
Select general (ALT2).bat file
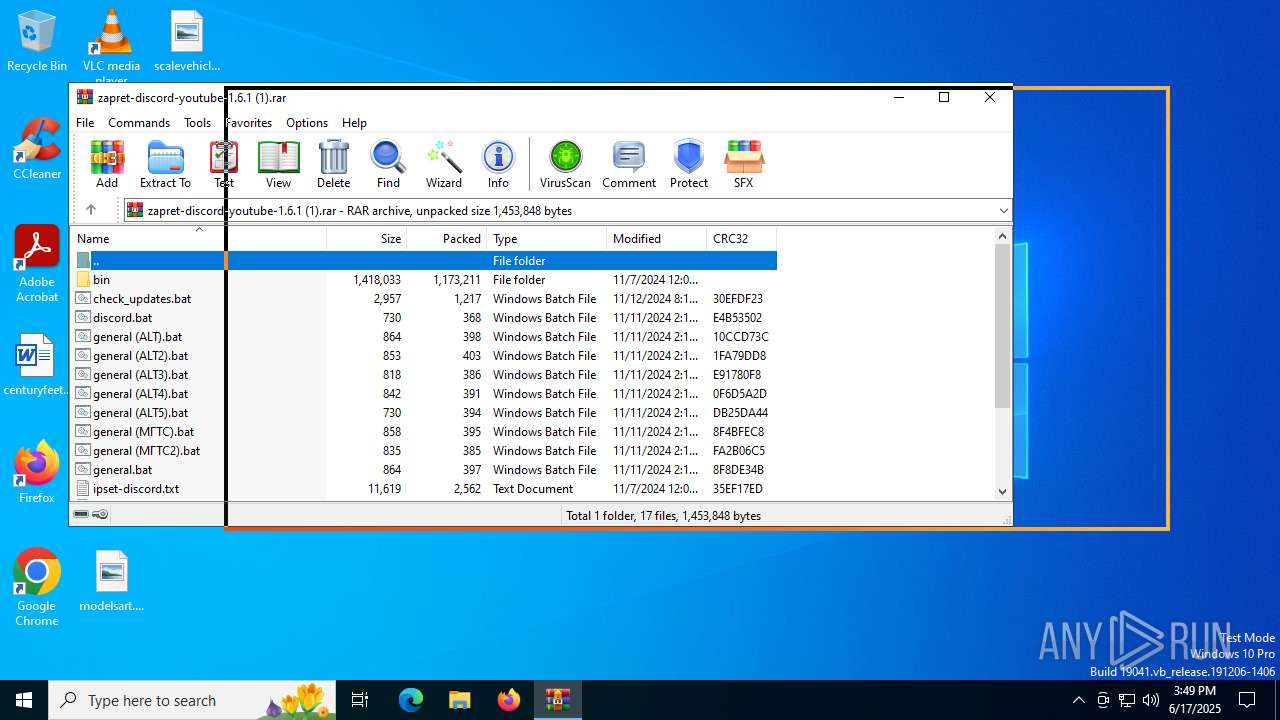click(x=425, y=356)
